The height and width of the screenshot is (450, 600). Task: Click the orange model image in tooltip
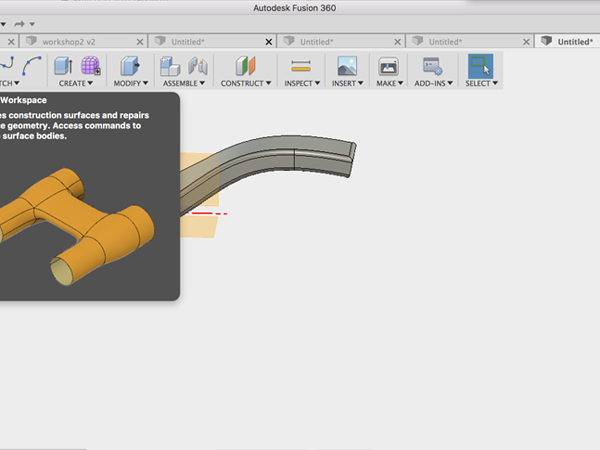tap(75, 226)
